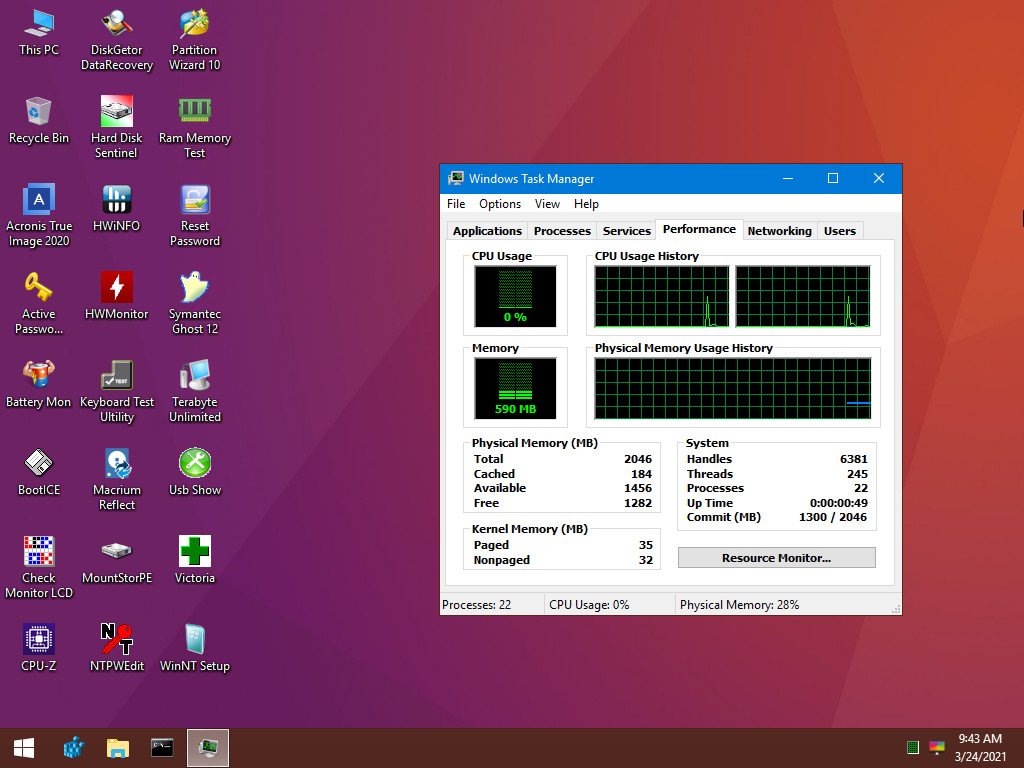The height and width of the screenshot is (768, 1024).
Task: Click the Physical Memory Usage History graph
Action: pos(733,388)
